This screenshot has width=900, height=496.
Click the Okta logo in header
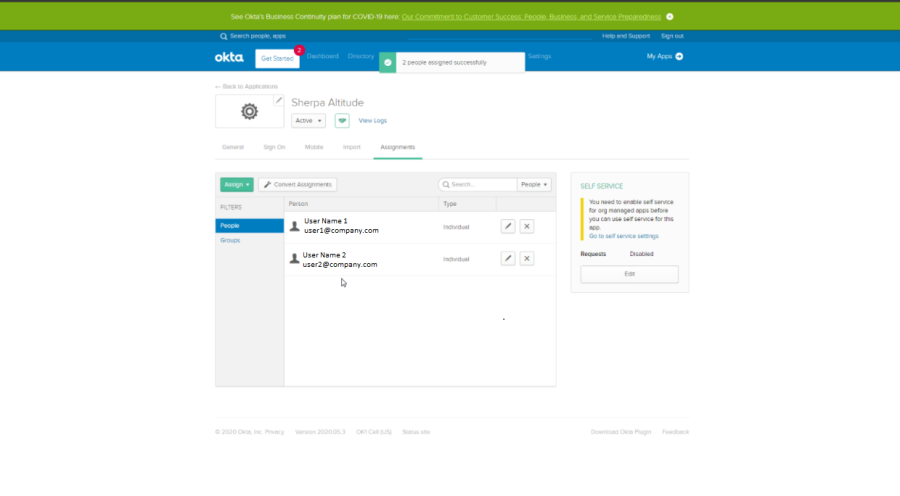click(229, 57)
